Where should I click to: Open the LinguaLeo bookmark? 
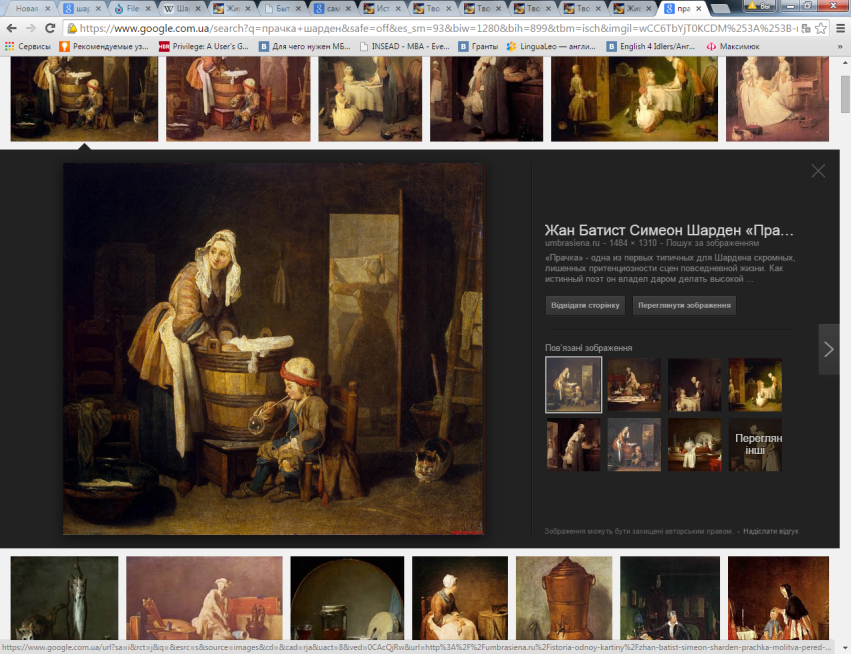551,47
